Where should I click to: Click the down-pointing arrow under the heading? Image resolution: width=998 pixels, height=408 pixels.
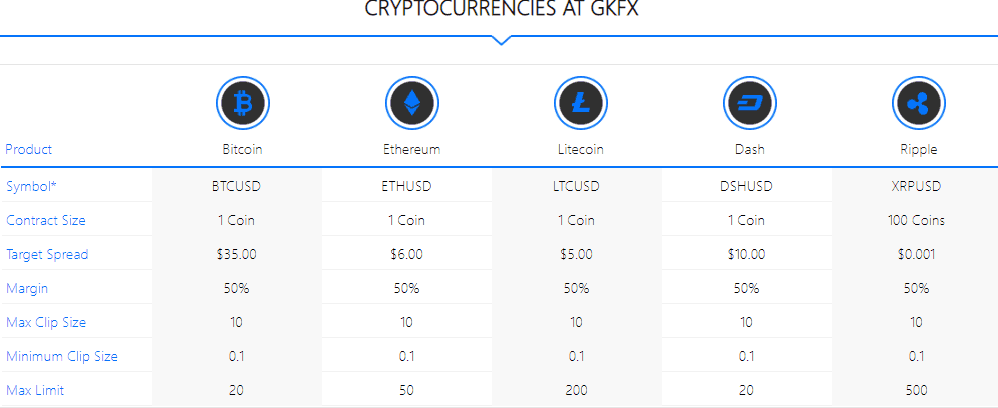pos(502,40)
